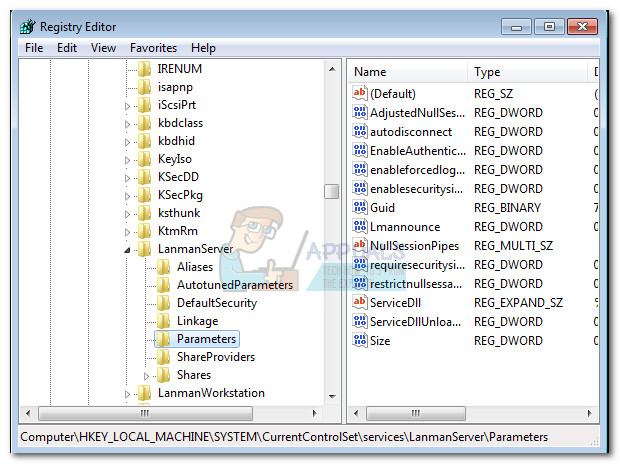Click the KtmRm folder icon
620x464 pixels.
tap(145, 231)
